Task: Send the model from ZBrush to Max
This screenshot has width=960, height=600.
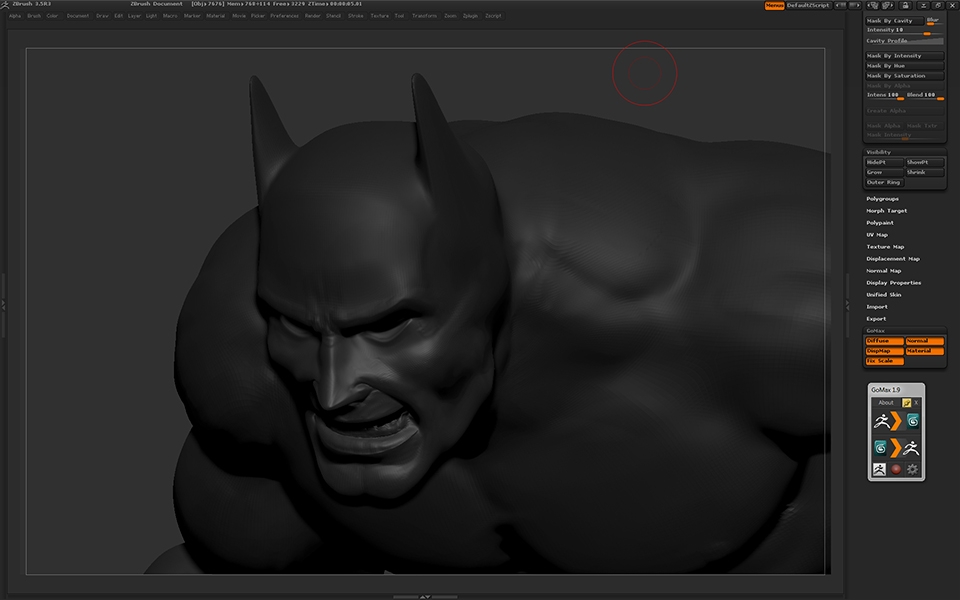Action: [x=896, y=421]
